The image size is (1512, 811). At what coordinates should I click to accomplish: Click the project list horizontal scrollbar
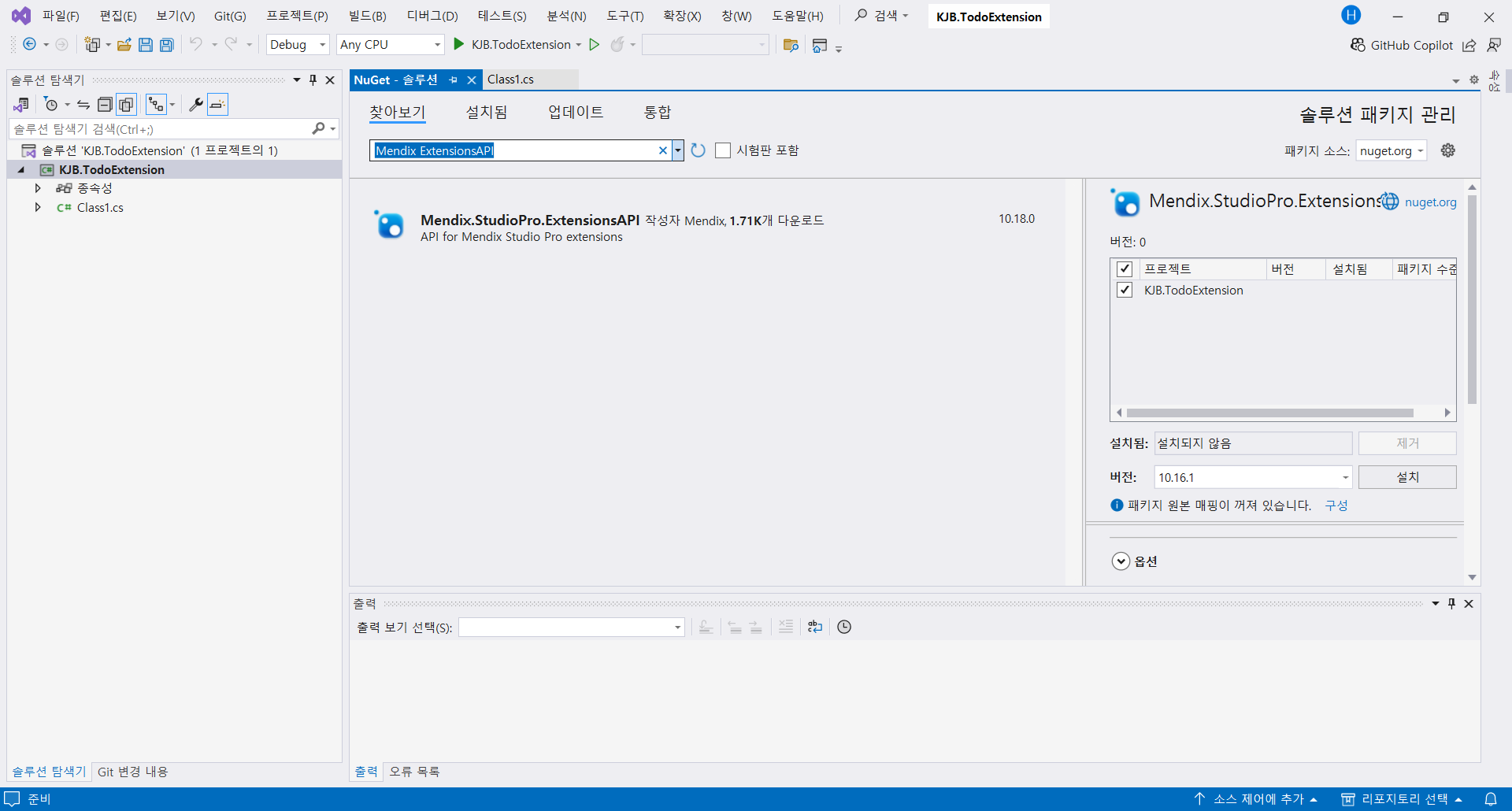1269,413
